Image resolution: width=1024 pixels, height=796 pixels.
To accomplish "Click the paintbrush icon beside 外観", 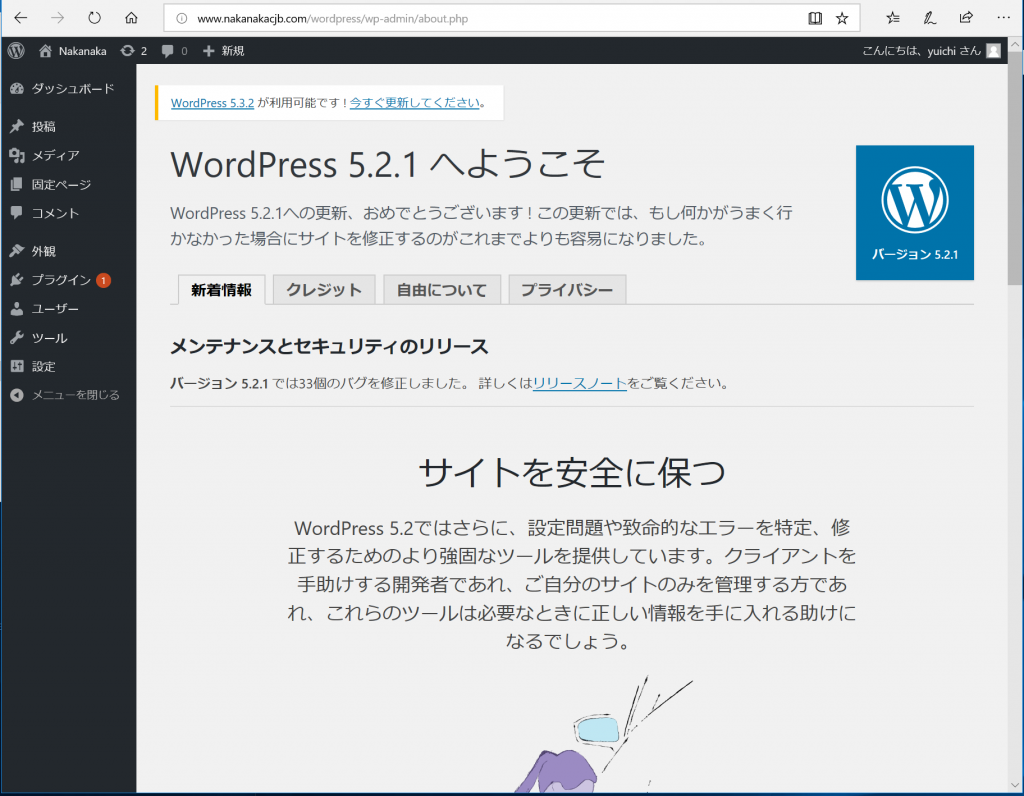I will point(17,251).
